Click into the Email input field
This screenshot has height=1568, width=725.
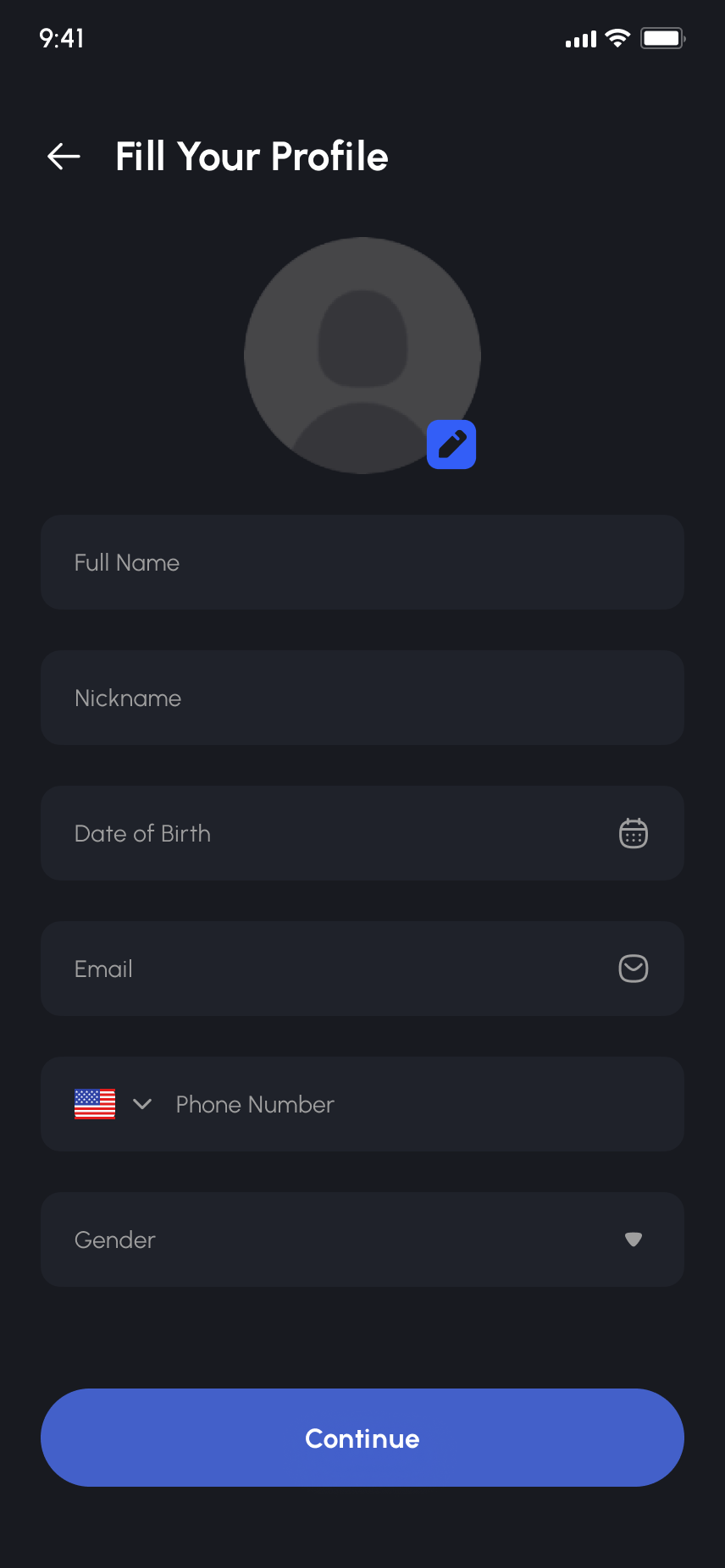tap(339, 969)
